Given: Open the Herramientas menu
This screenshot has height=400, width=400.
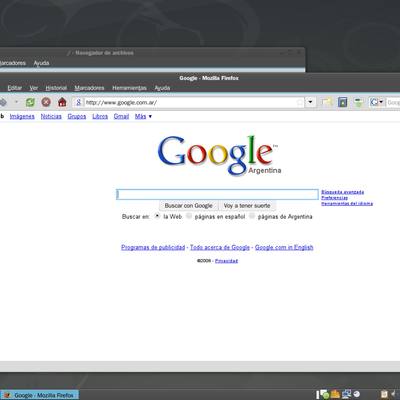Looking at the screenshot, I should coord(129,88).
